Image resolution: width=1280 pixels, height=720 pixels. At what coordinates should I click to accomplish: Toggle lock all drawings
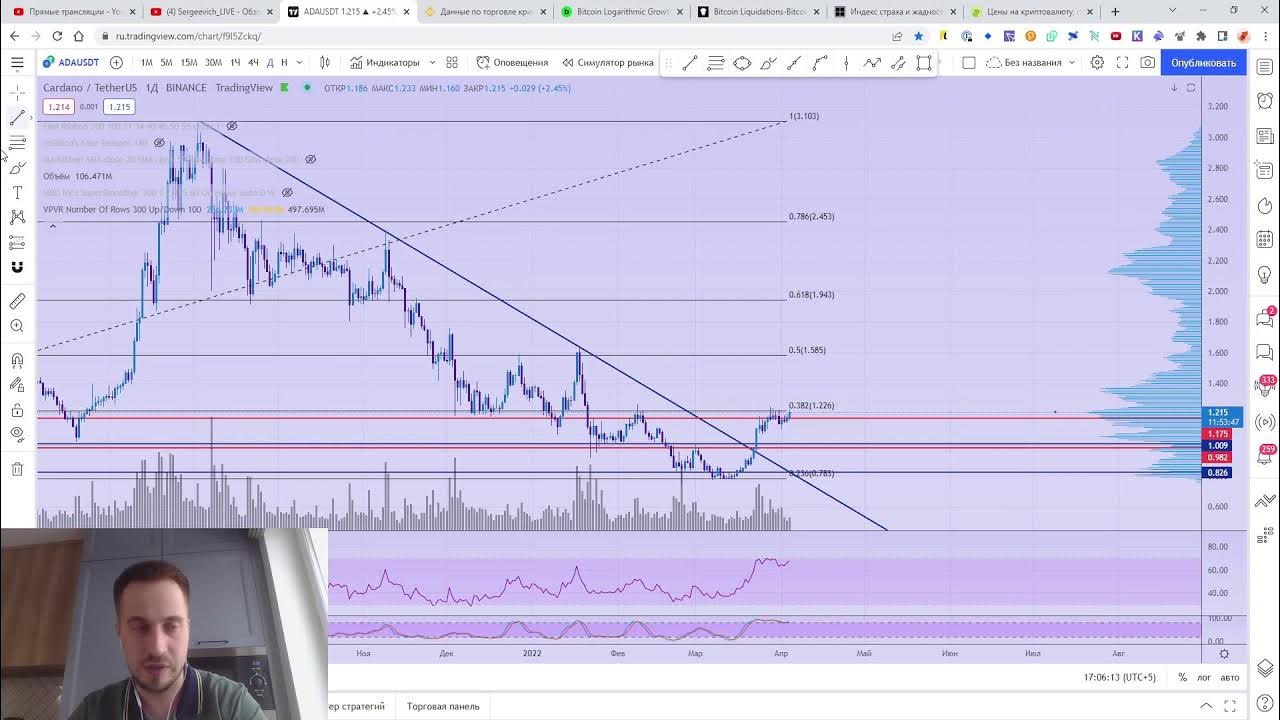17,410
